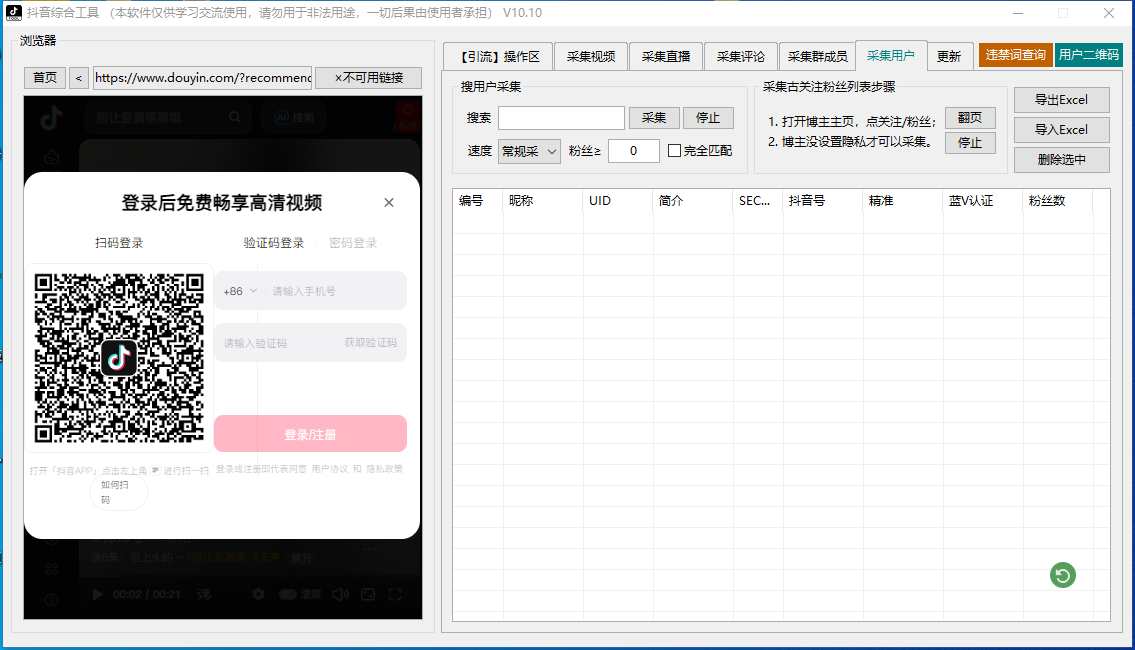
Task: Select the 验证码登录 login tab
Action: tap(273, 241)
